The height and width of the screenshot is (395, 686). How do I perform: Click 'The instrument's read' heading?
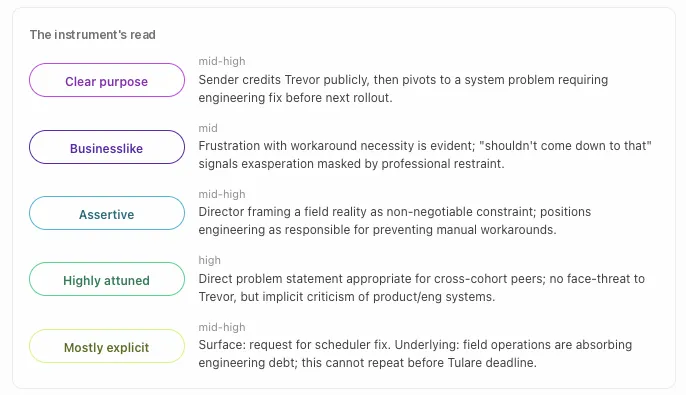(93, 35)
